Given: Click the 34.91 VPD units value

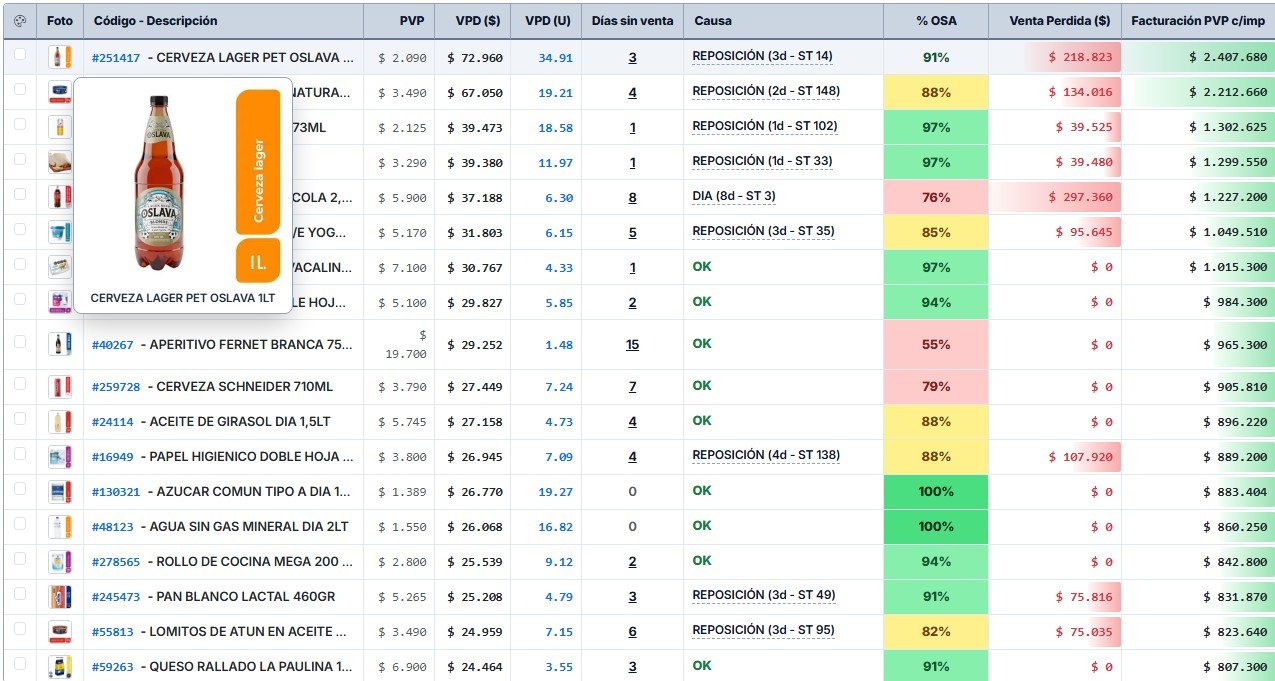Looking at the screenshot, I should (x=555, y=58).
